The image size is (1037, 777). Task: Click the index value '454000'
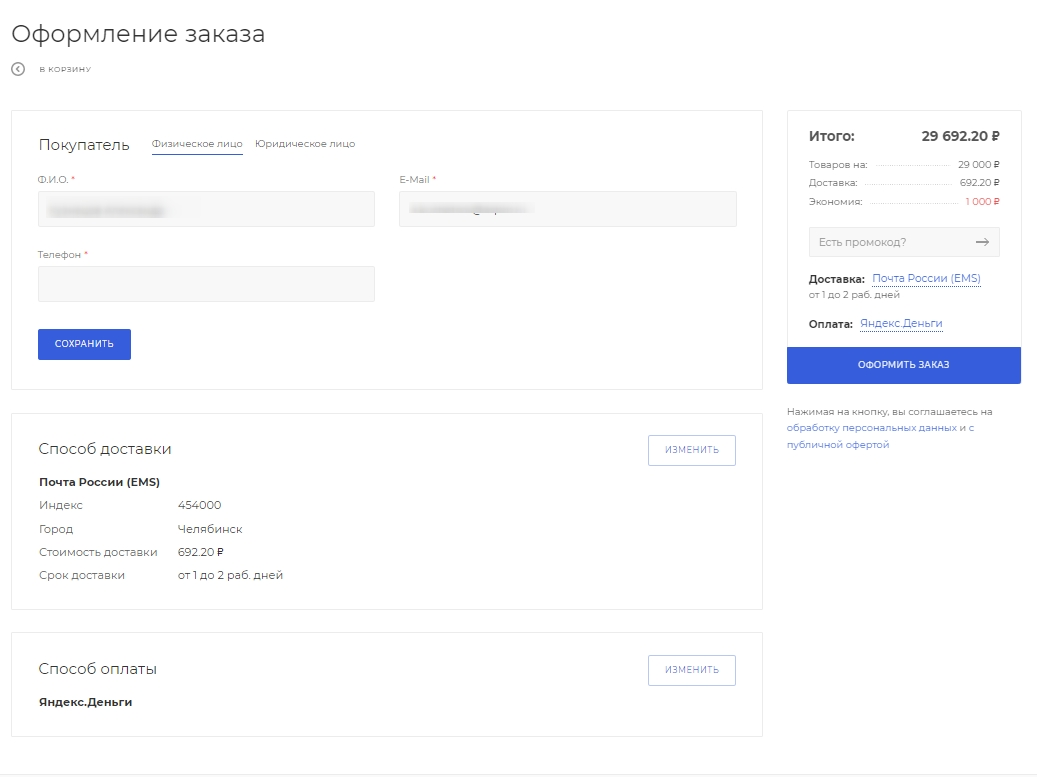(x=199, y=505)
